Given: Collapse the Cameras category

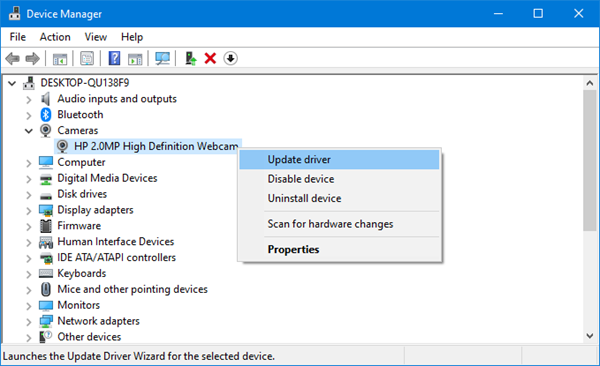Looking at the screenshot, I should tap(29, 131).
